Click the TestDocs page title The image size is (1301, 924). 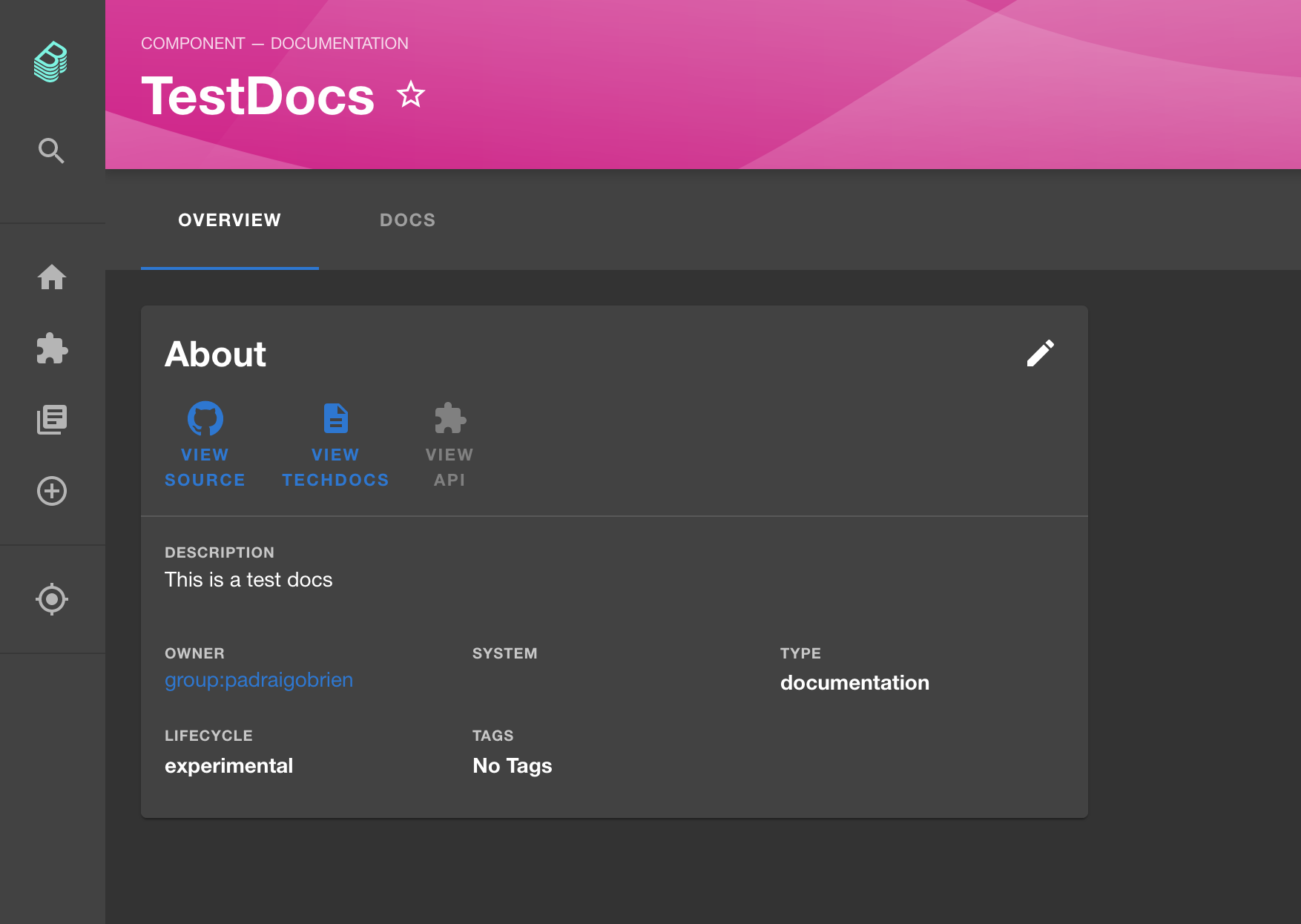(258, 96)
